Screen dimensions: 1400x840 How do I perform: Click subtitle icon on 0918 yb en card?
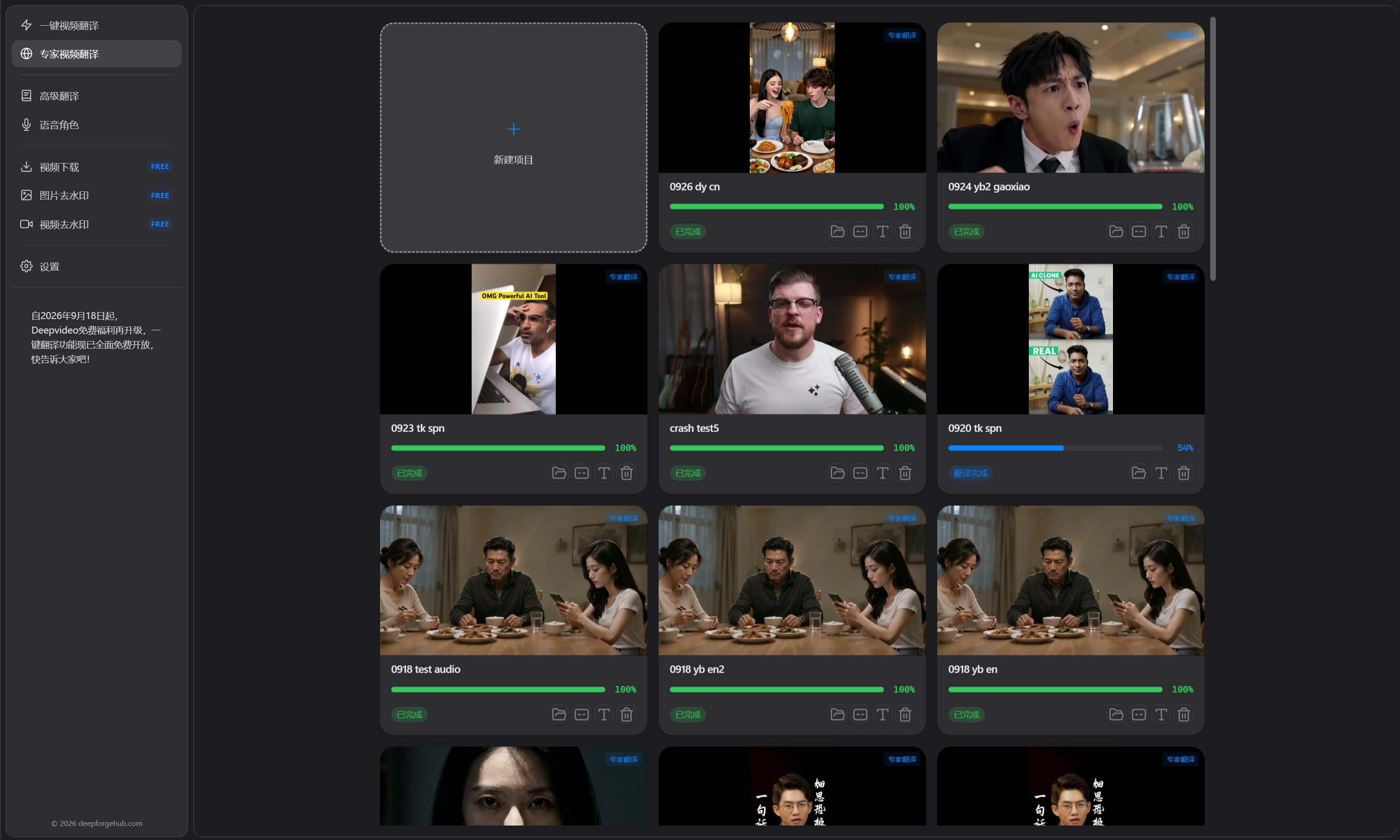(x=1138, y=715)
